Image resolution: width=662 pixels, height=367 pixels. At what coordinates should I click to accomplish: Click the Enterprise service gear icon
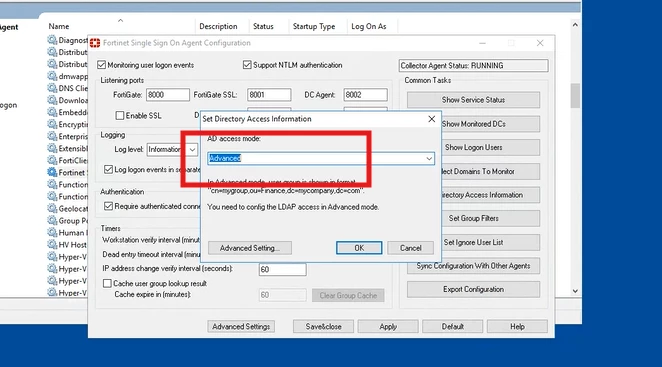click(x=52, y=136)
